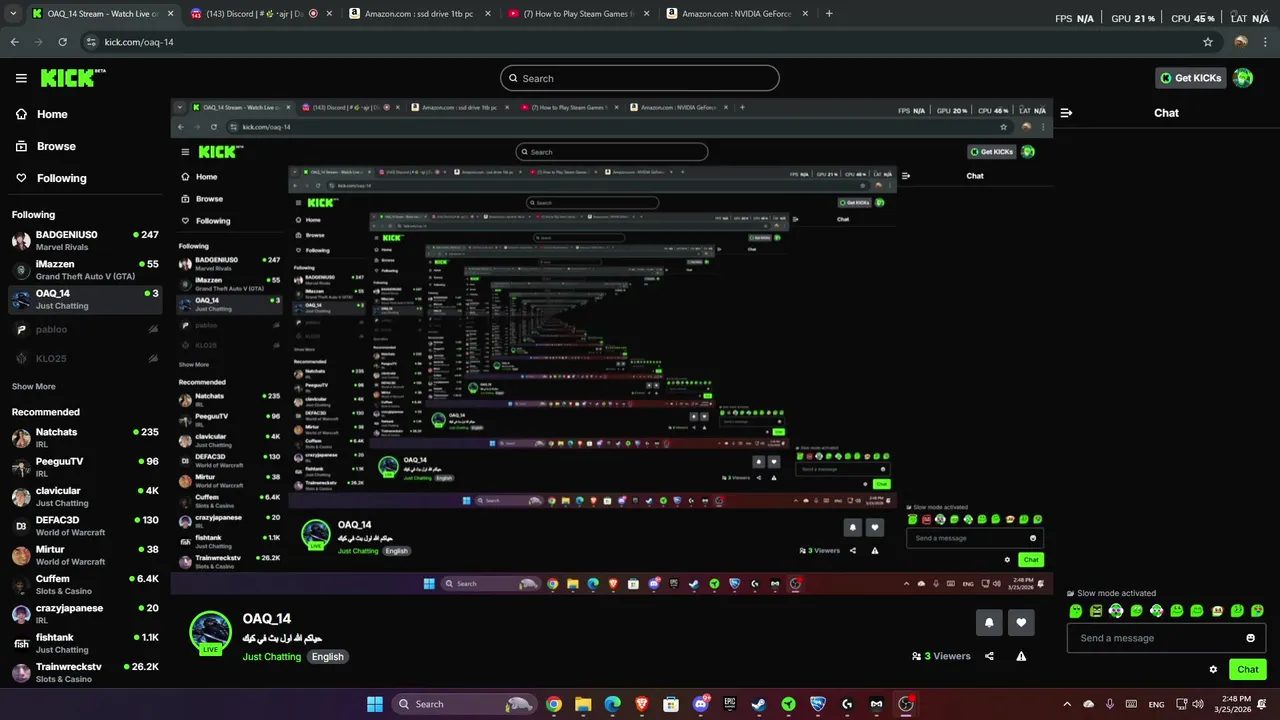Reload the page with browser refresh icon

coord(63,42)
